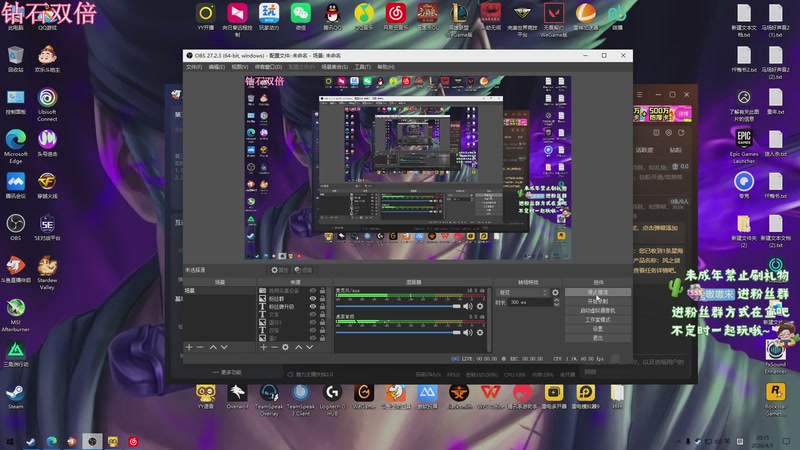Open the 渐变 transition dropdown
800x450 pixels.
[522, 292]
